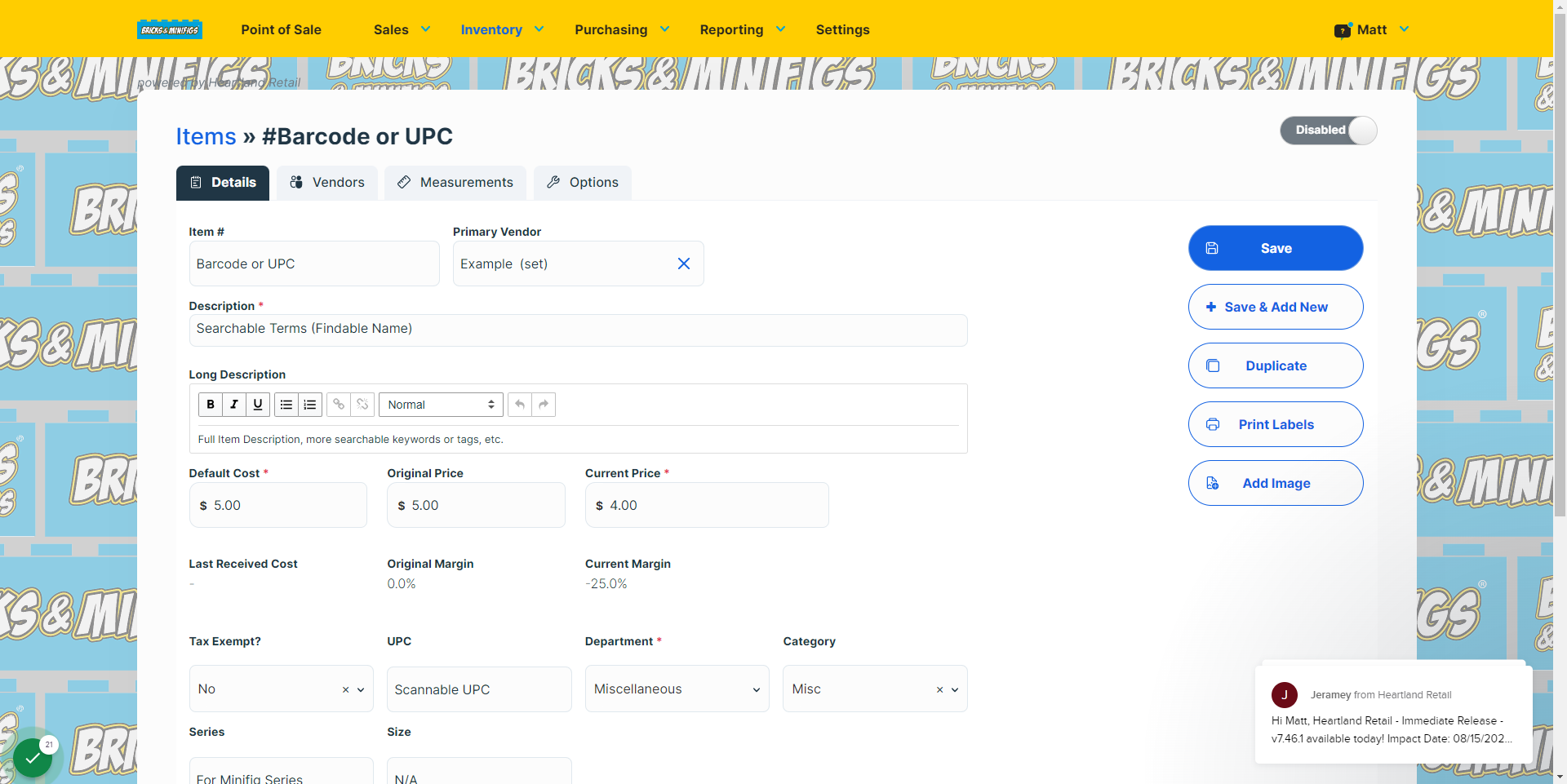Click the Print Labels button
The image size is (1567, 784).
point(1276,424)
